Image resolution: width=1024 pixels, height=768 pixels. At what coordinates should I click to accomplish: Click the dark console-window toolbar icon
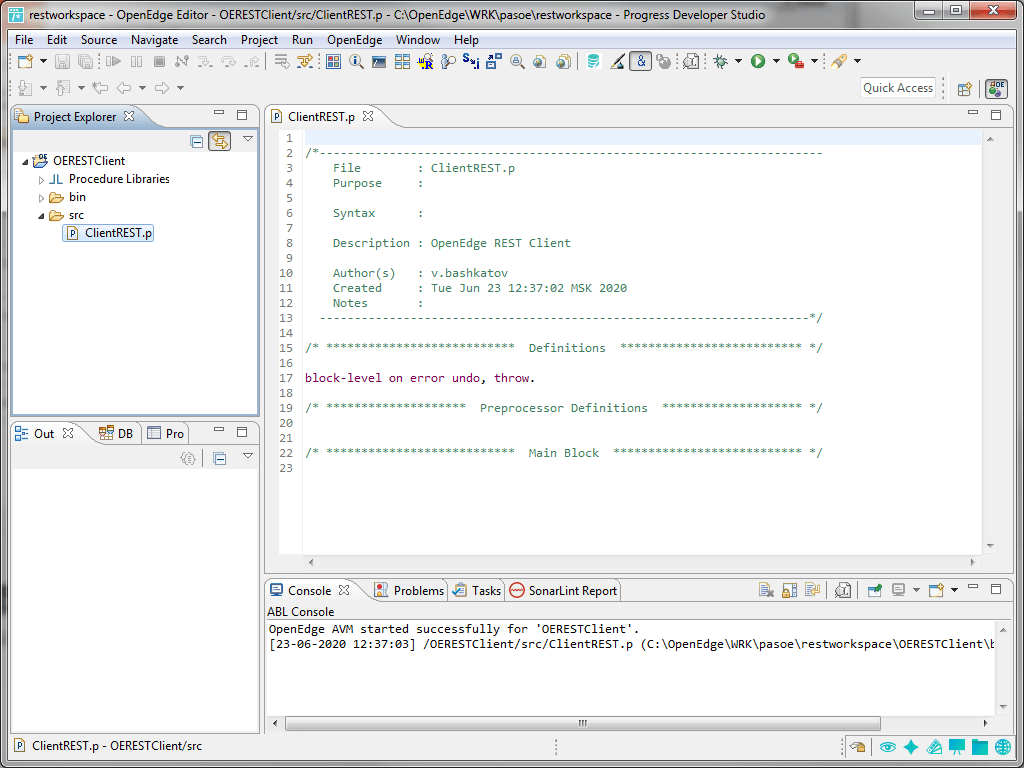tap(379, 61)
